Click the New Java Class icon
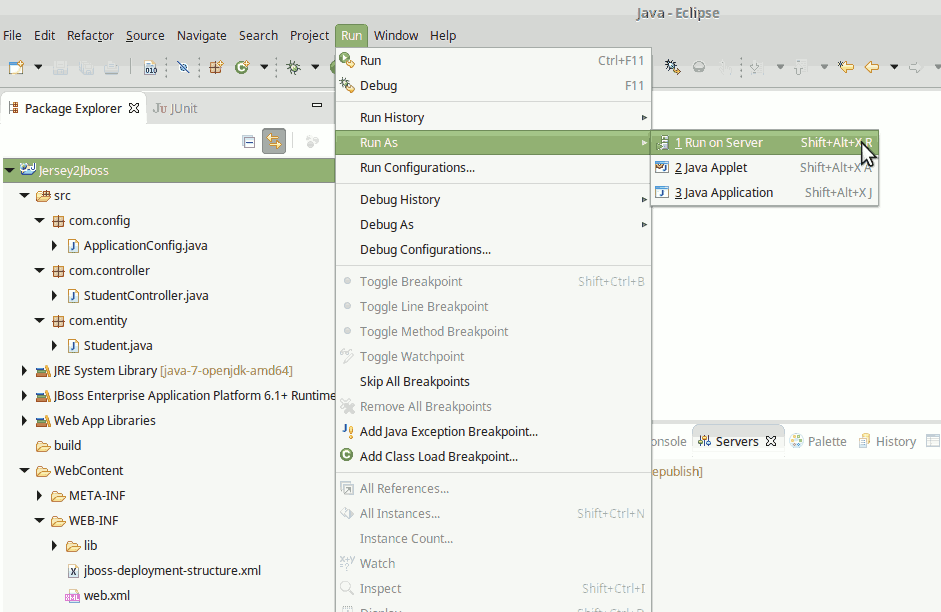This screenshot has width=941, height=612. click(242, 67)
